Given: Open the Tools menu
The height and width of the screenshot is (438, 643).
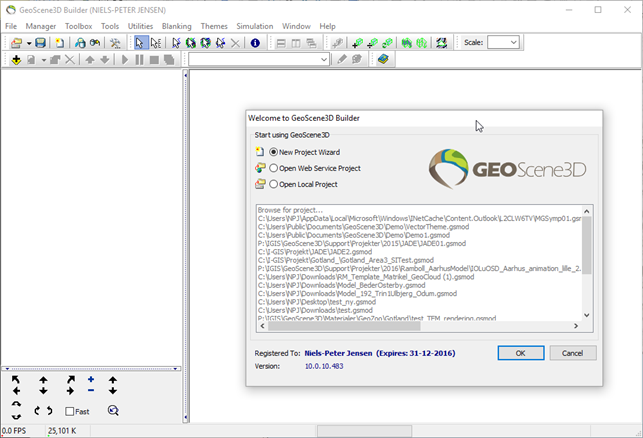Looking at the screenshot, I should 110,26.
